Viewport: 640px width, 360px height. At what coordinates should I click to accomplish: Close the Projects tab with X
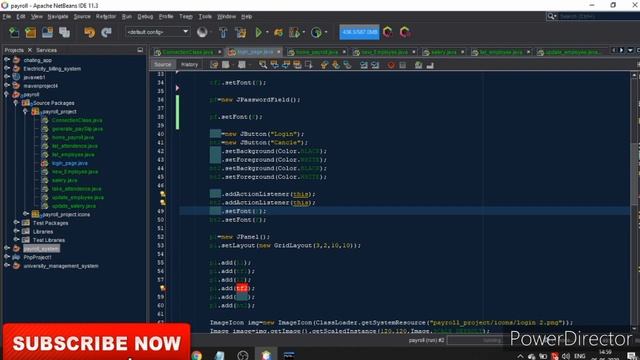point(30,50)
